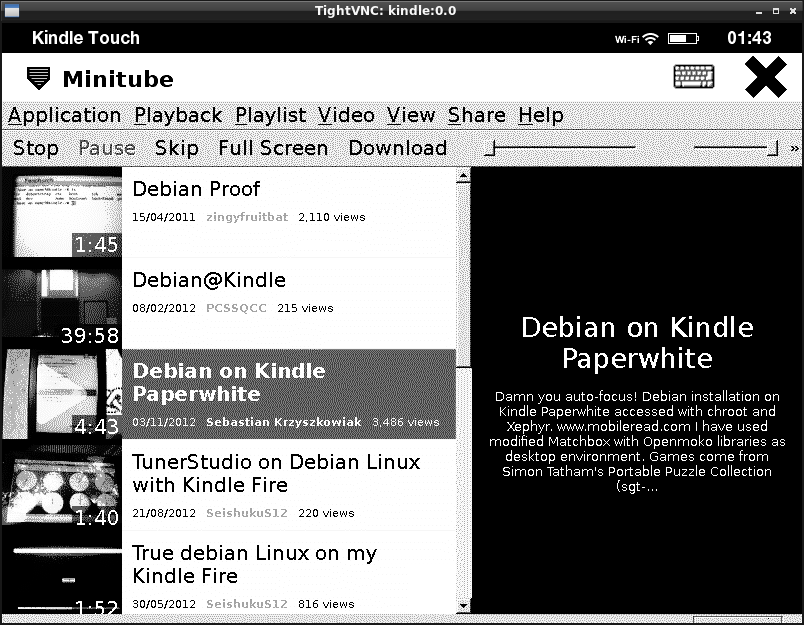Select the Debian Proof thumbnail

click(x=62, y=212)
